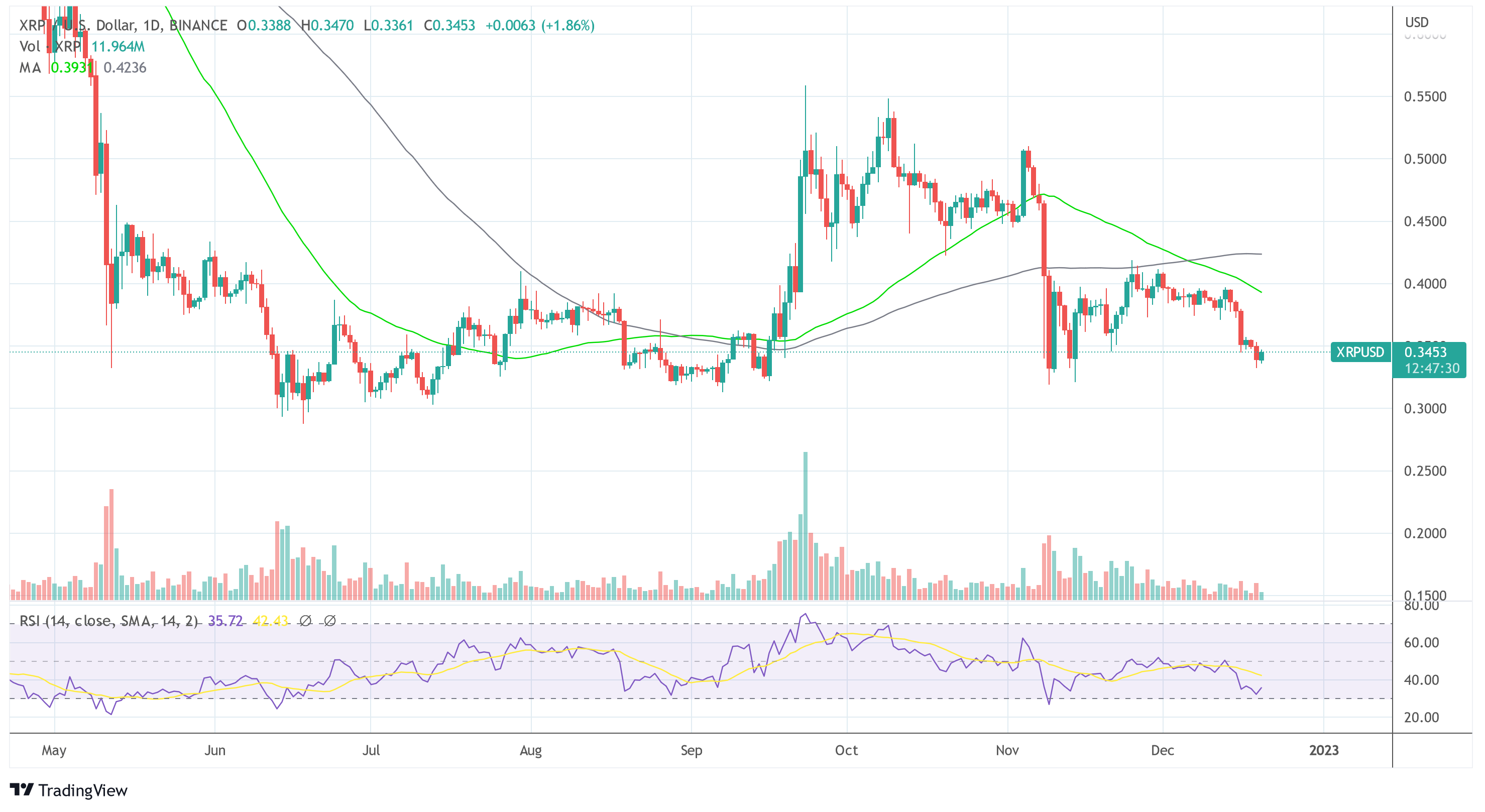Click the Jun label on time axis
The image size is (1485, 812).
point(215,751)
